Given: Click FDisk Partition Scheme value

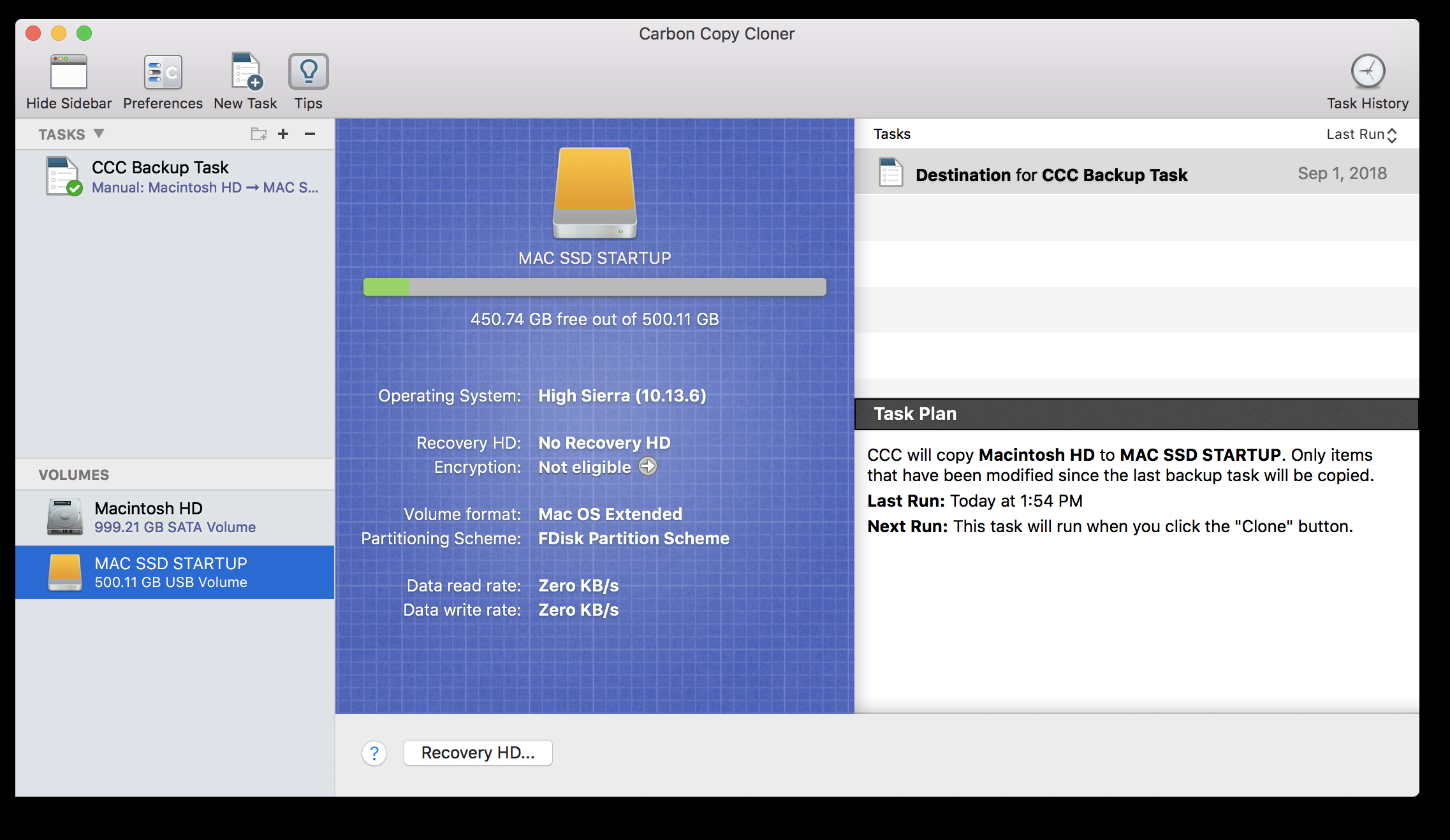Looking at the screenshot, I should click(x=634, y=539).
